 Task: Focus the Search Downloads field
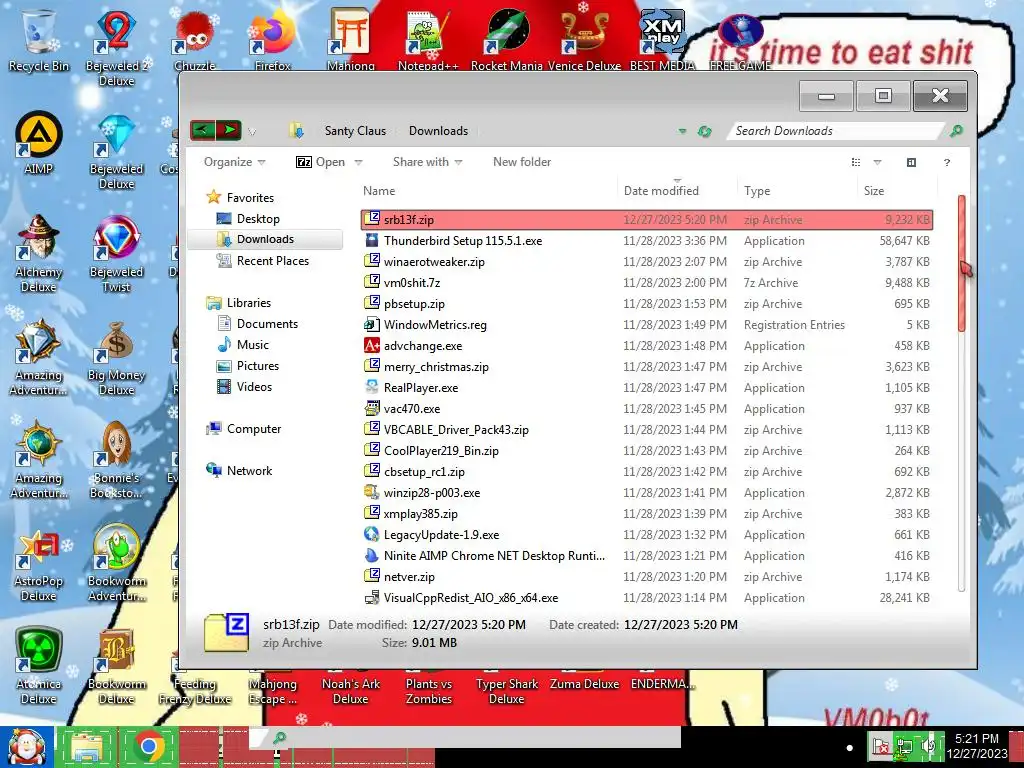(x=836, y=131)
